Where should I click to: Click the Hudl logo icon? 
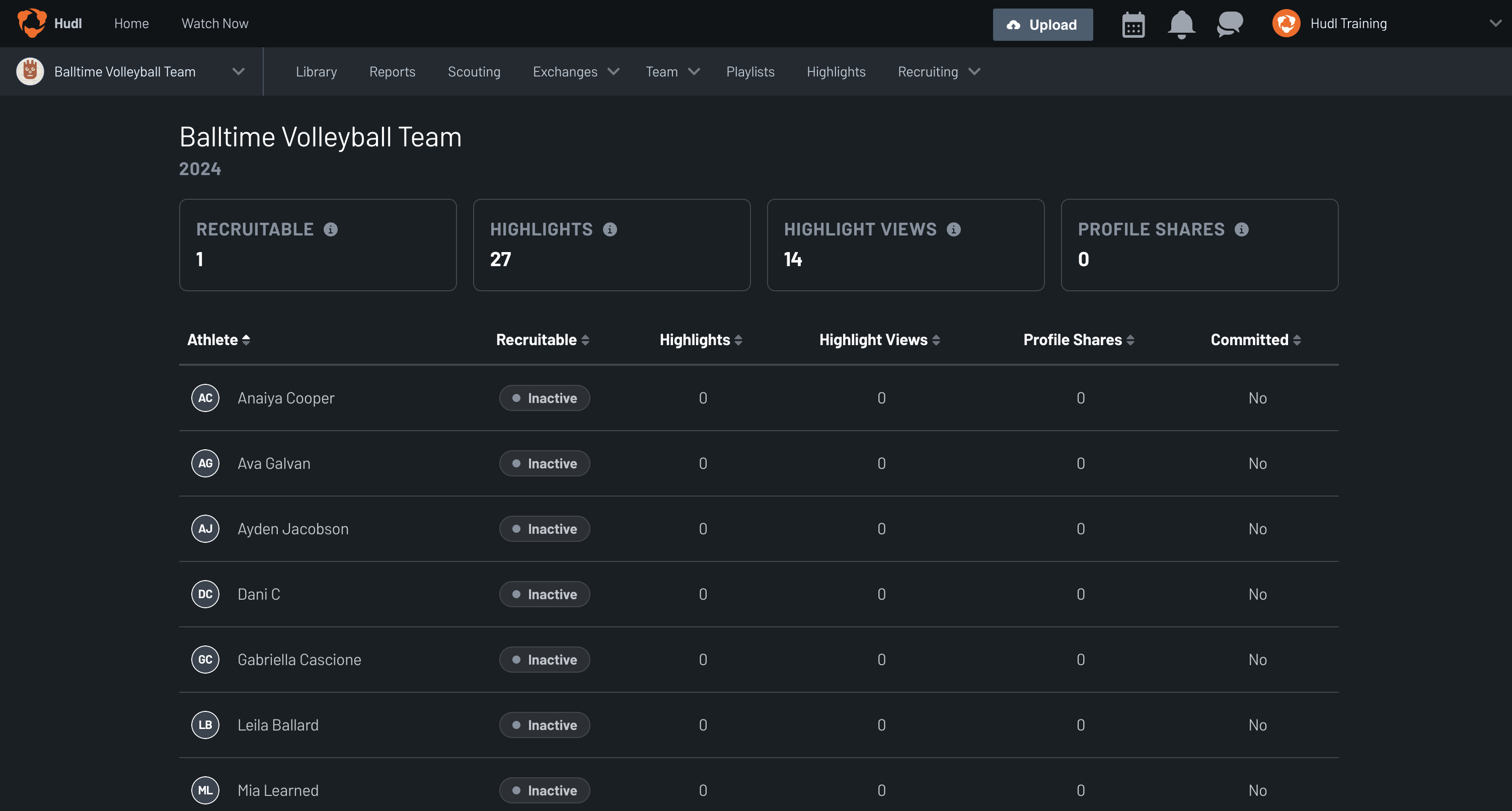click(32, 23)
